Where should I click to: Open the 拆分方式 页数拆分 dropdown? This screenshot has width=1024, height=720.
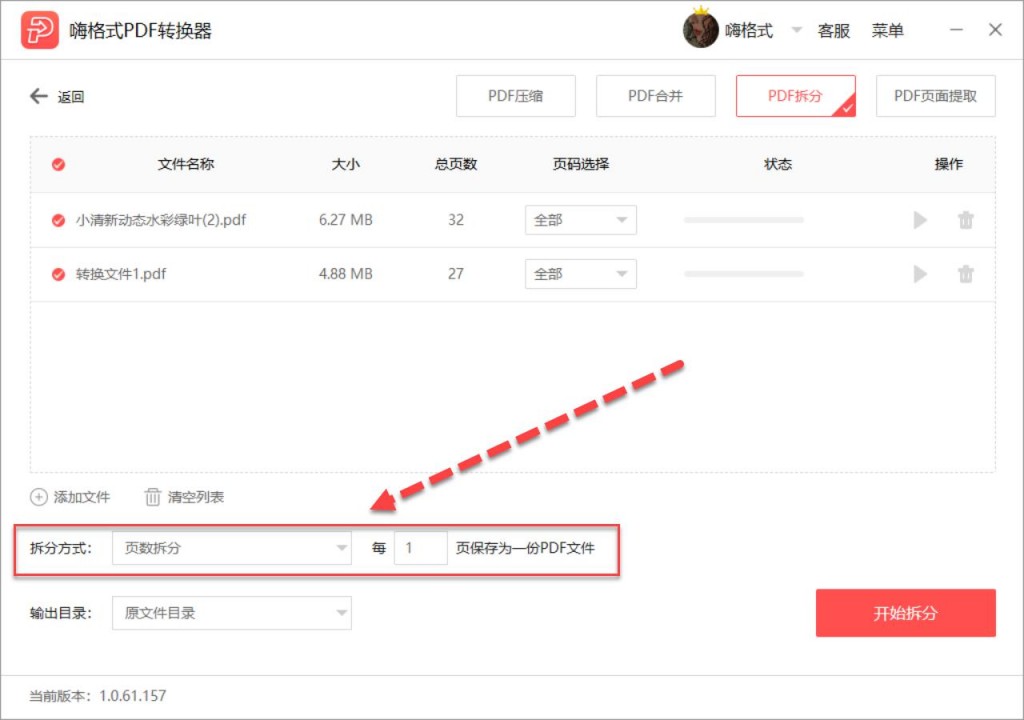pos(232,548)
